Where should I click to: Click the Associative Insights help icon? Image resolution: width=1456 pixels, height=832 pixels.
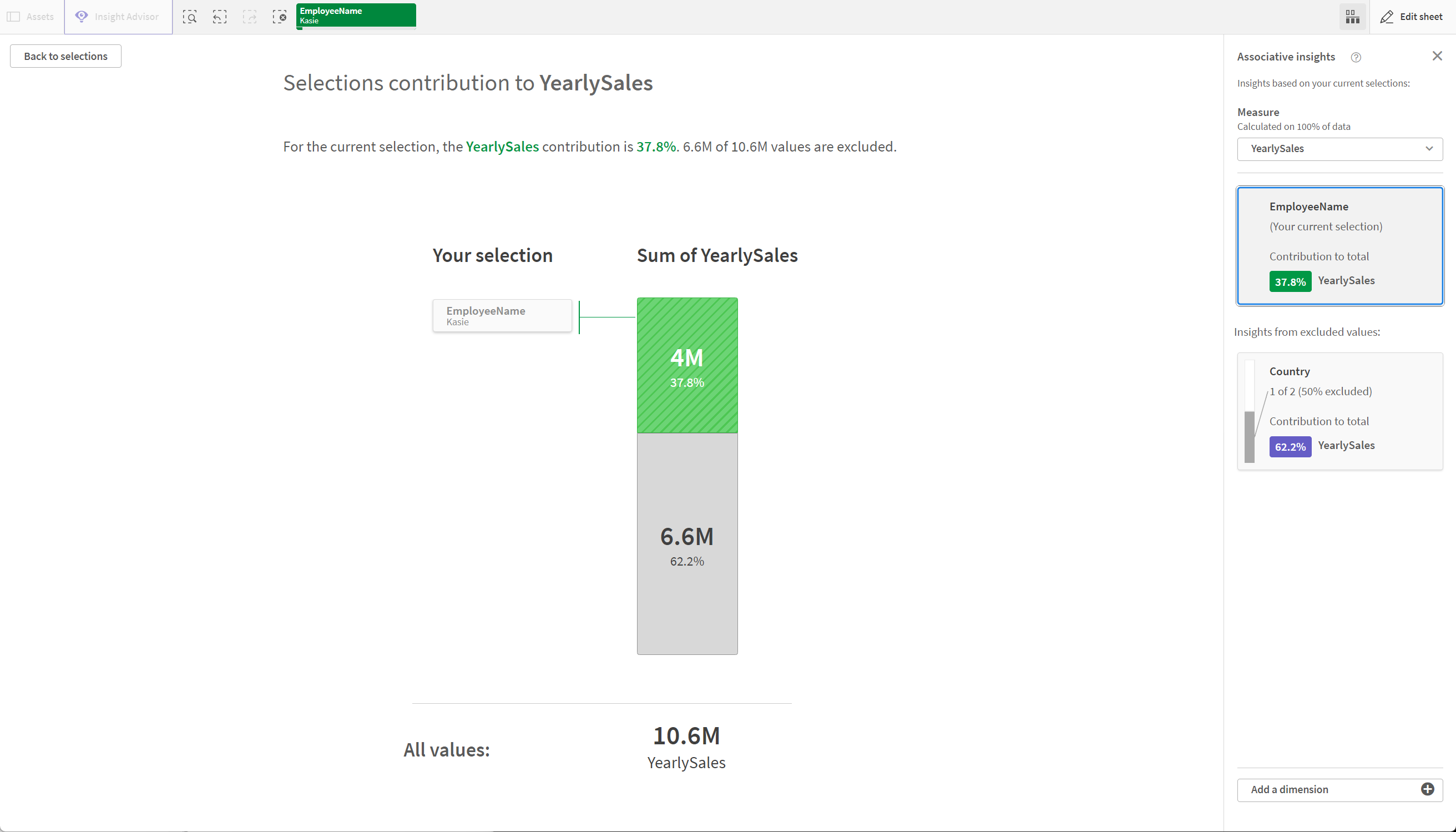pyautogui.click(x=1357, y=56)
